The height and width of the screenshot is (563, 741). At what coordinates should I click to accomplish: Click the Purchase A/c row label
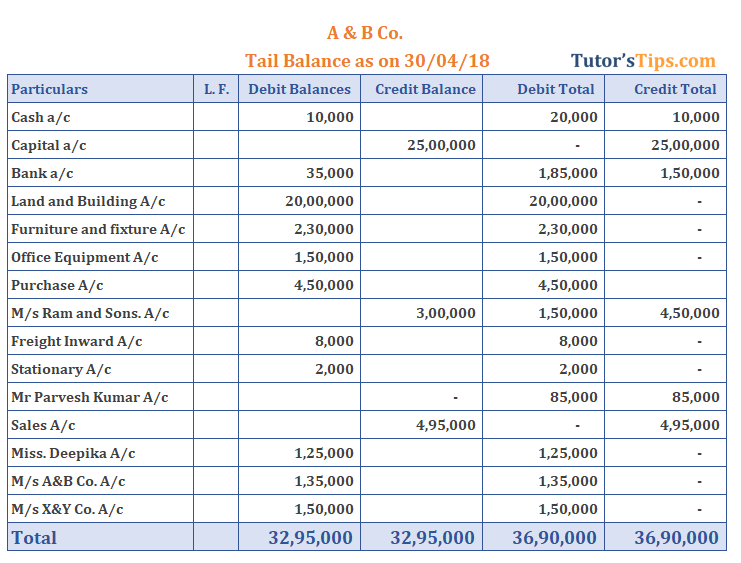point(57,286)
